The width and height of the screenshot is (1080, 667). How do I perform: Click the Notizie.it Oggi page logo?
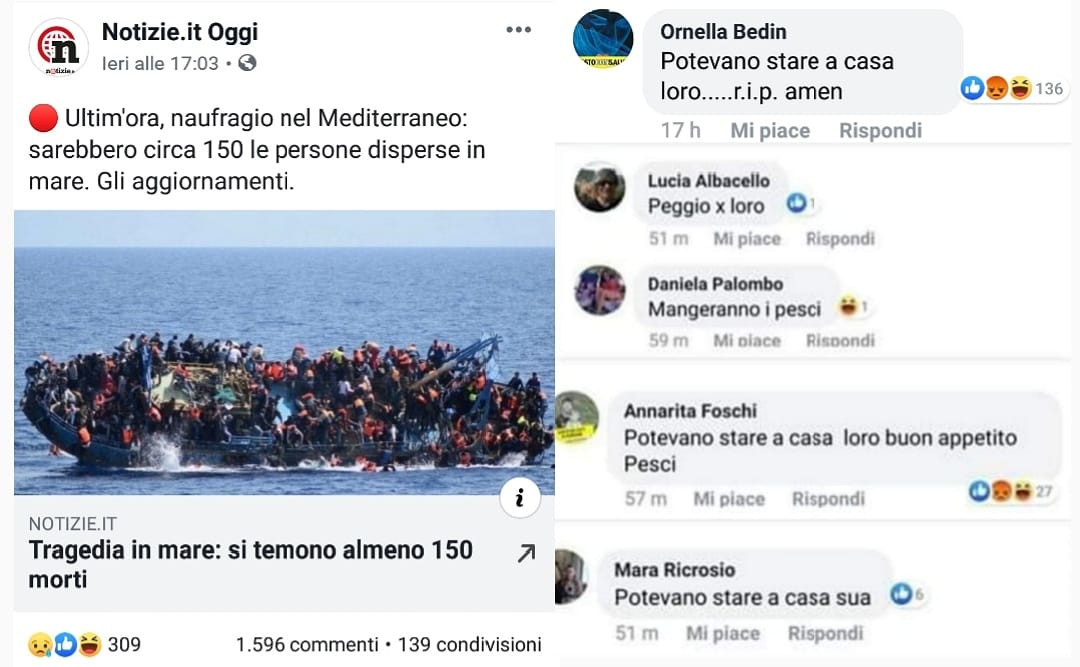(58, 46)
